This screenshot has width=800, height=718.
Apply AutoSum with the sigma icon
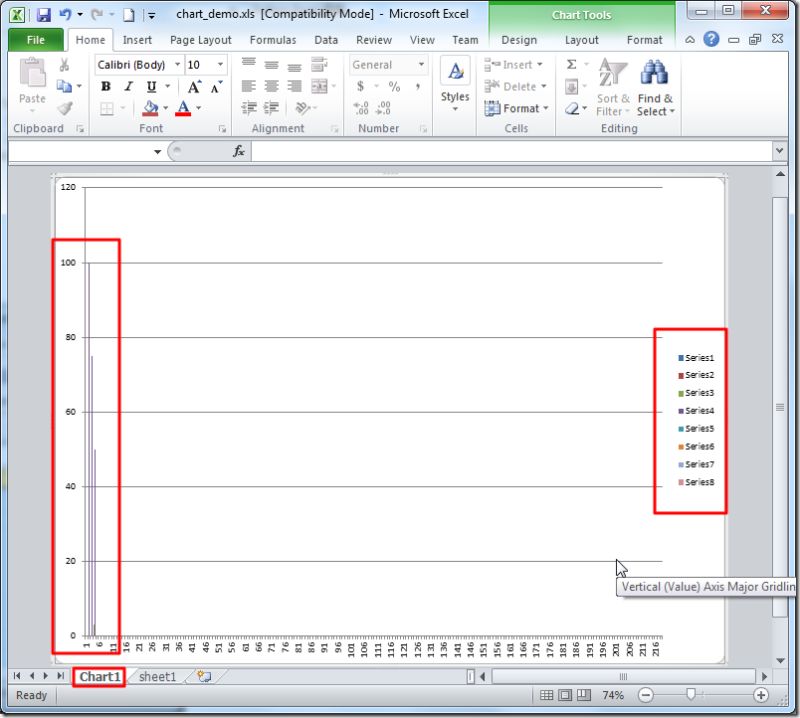tap(570, 66)
